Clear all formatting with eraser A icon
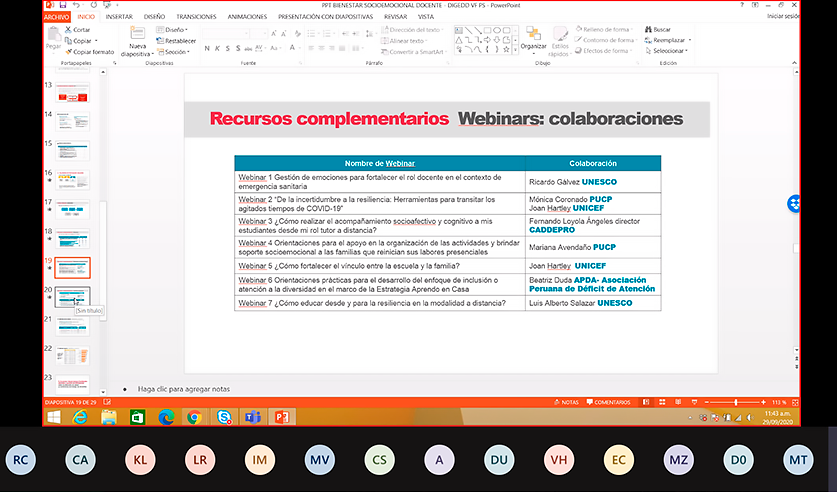The image size is (837, 492). click(298, 33)
